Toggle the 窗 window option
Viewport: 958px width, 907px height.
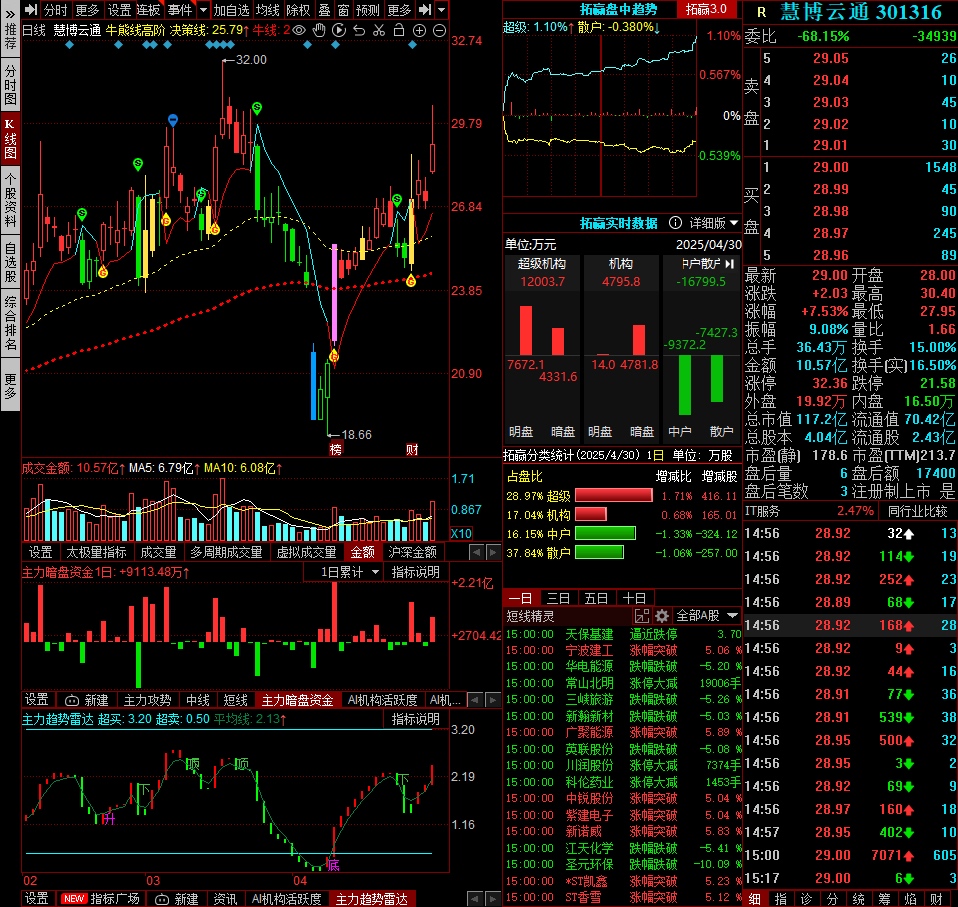pyautogui.click(x=343, y=10)
